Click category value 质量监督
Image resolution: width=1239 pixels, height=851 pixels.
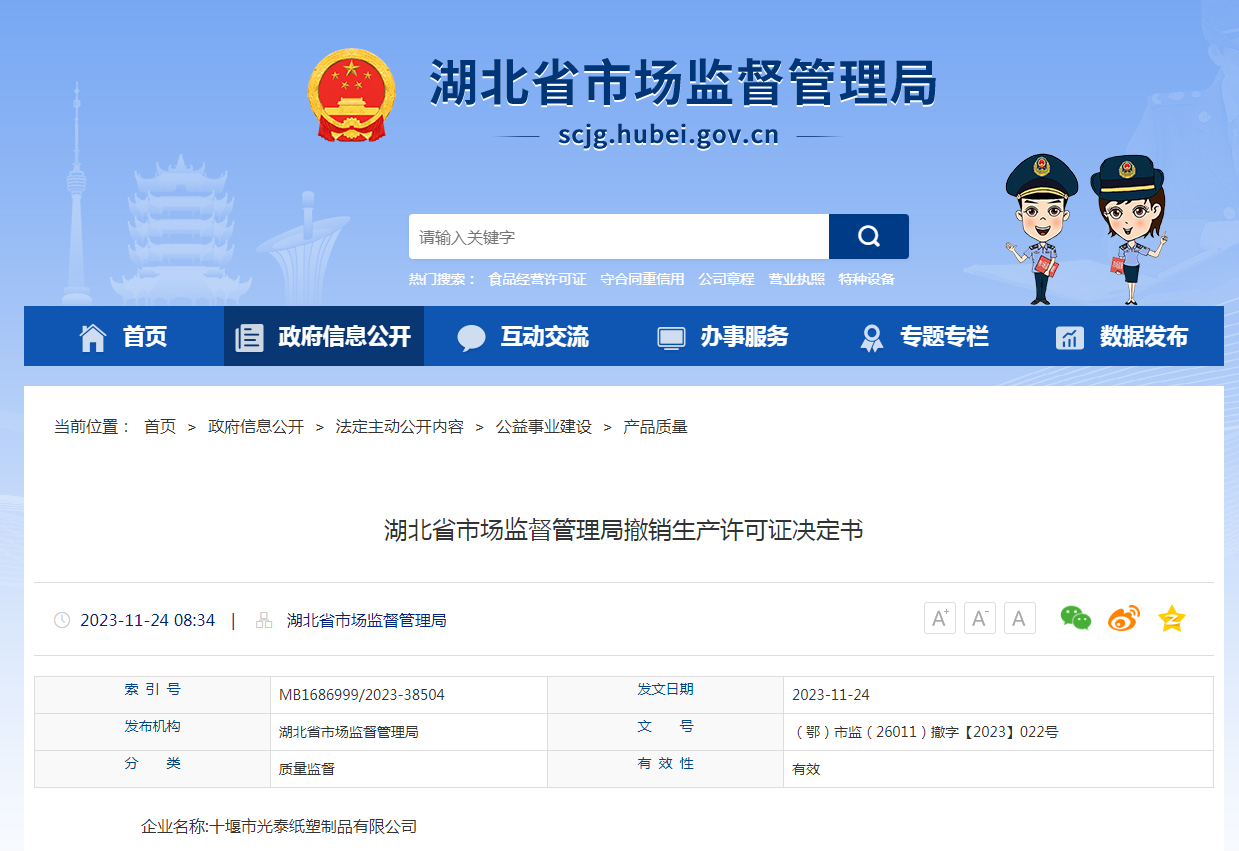click(307, 769)
